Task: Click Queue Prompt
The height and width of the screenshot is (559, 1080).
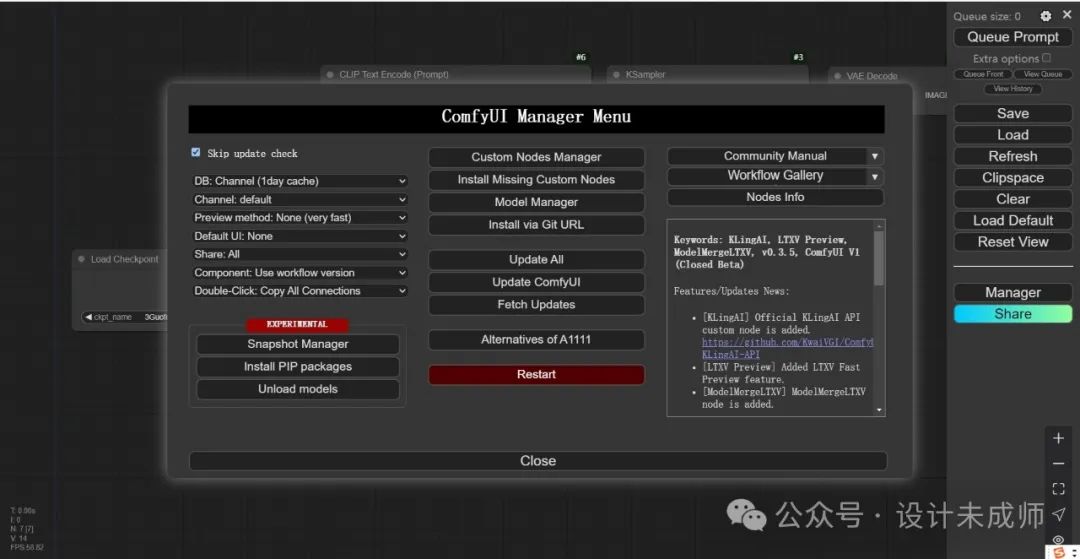Action: [x=1012, y=37]
